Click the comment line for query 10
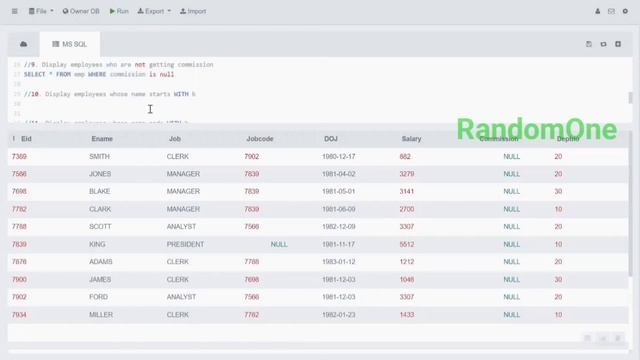The image size is (640, 360). coord(109,94)
